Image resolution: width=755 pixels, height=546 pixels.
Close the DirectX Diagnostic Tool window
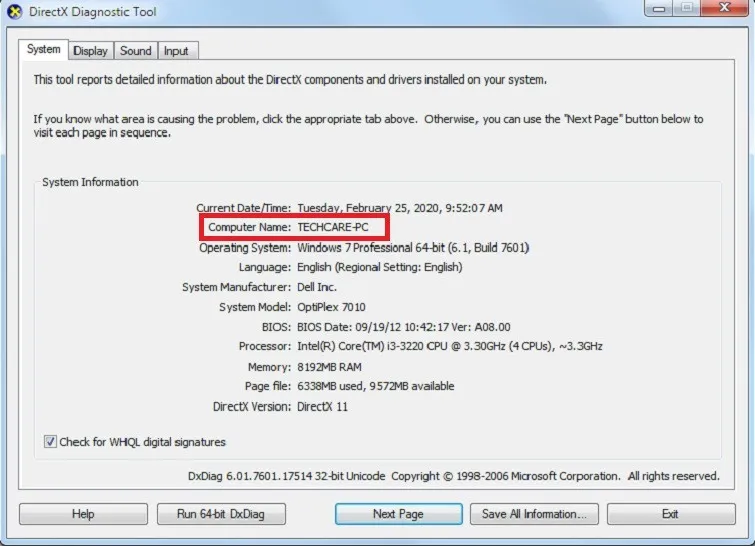[x=723, y=9]
